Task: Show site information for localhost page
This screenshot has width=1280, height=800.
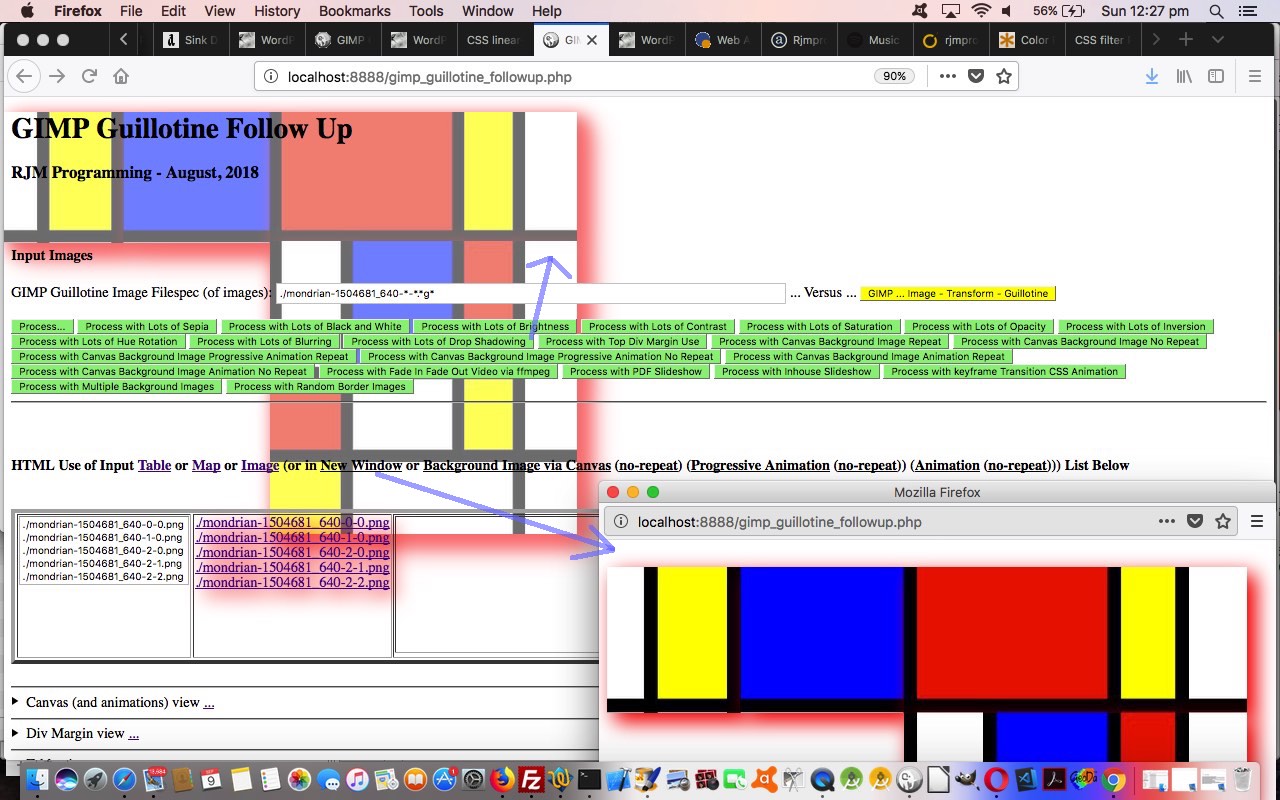Action: [270, 77]
